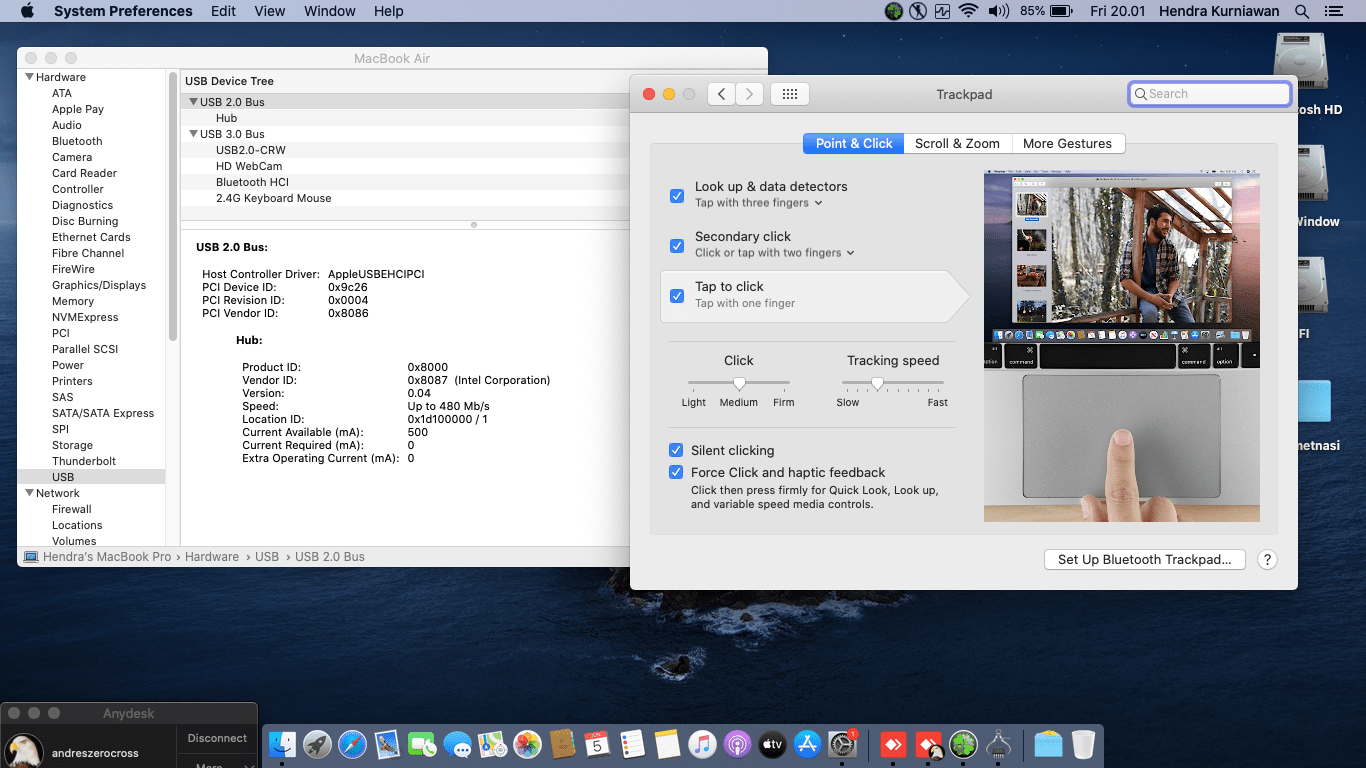Open the Mail app in the Dock
The height and width of the screenshot is (768, 1366).
pyautogui.click(x=388, y=744)
